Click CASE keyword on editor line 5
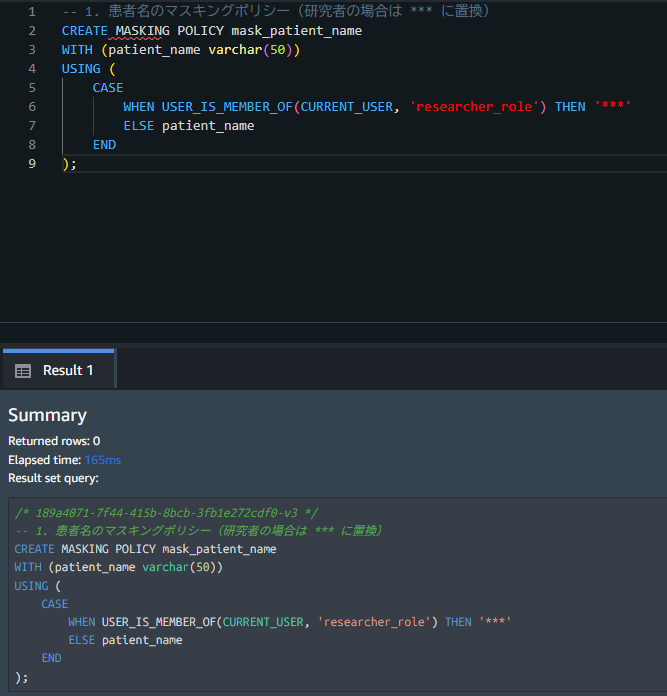 point(108,88)
